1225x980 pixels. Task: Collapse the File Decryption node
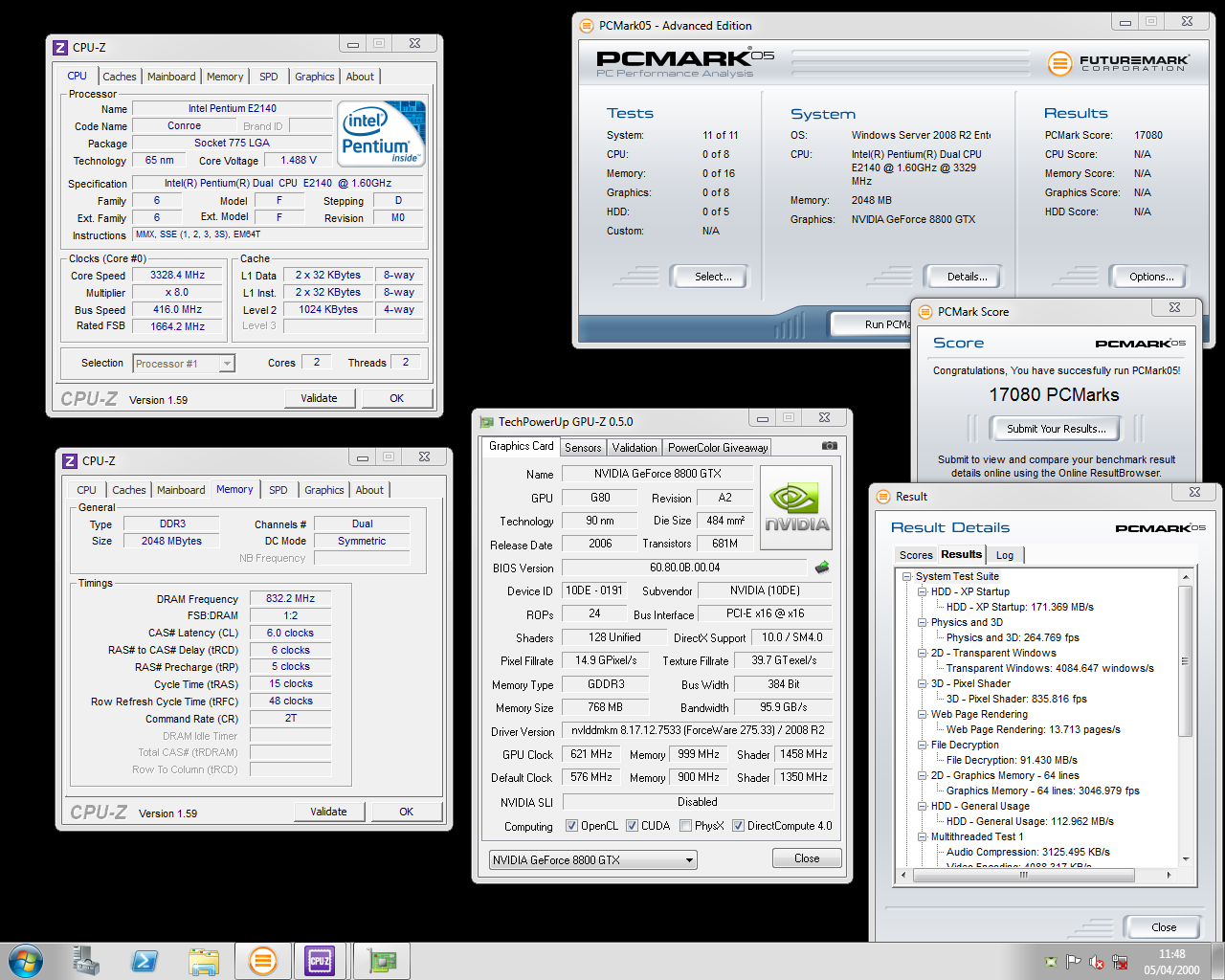pyautogui.click(x=922, y=745)
